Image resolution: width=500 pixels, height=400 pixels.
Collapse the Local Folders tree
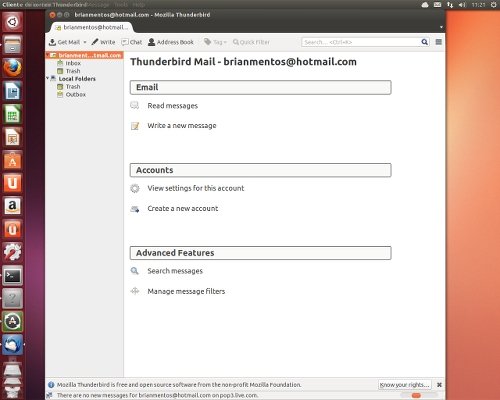click(x=48, y=78)
